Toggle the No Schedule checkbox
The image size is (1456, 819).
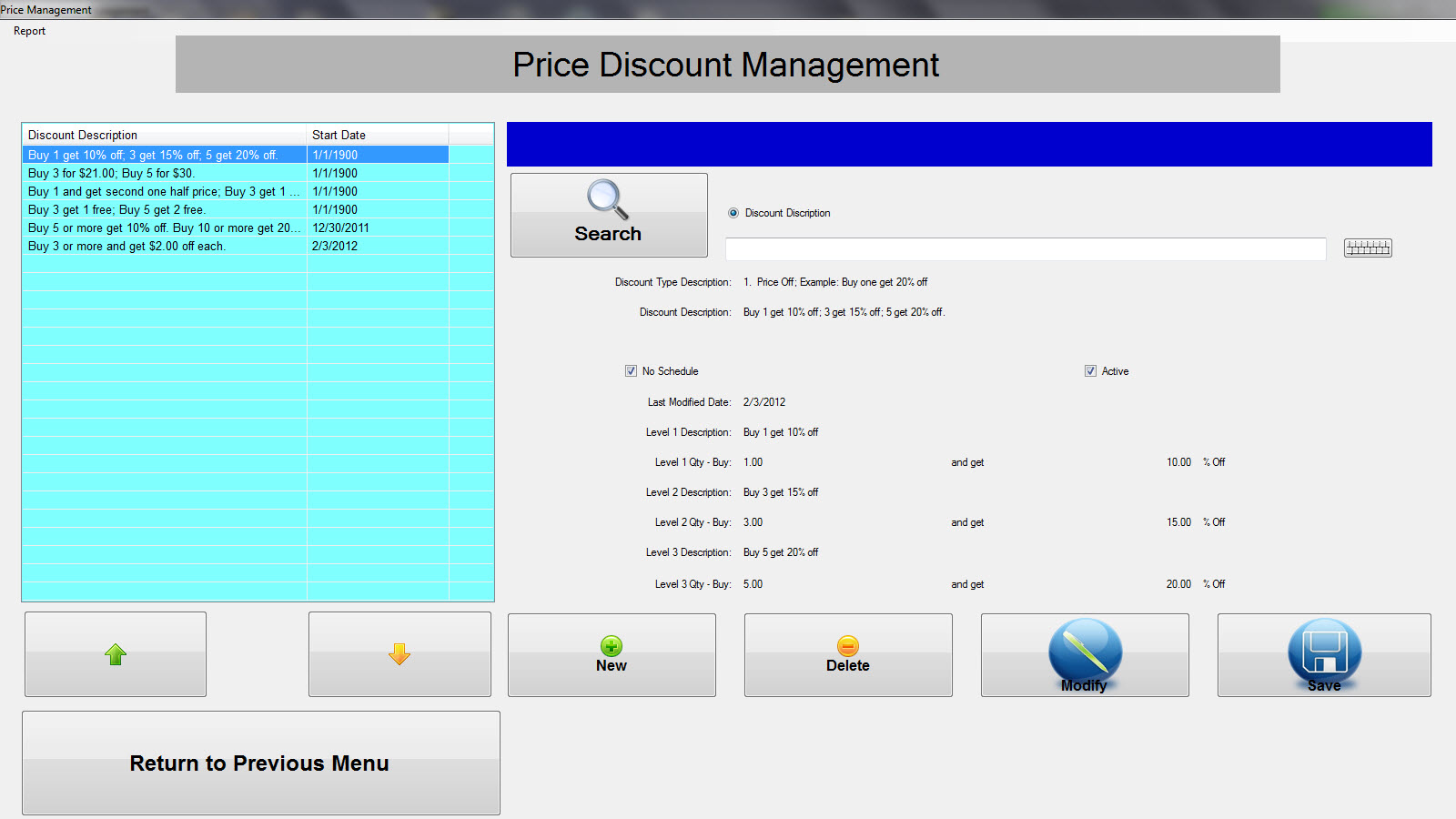coord(631,371)
